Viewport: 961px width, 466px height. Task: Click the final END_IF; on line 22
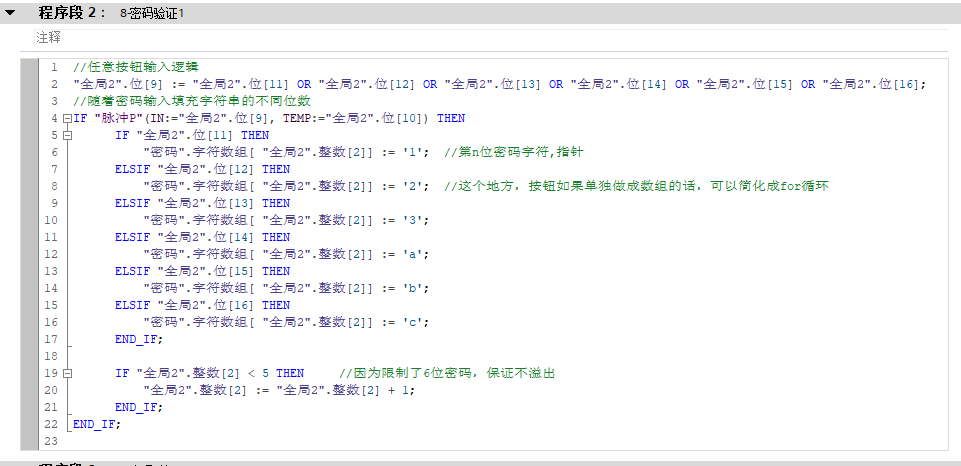coord(96,424)
